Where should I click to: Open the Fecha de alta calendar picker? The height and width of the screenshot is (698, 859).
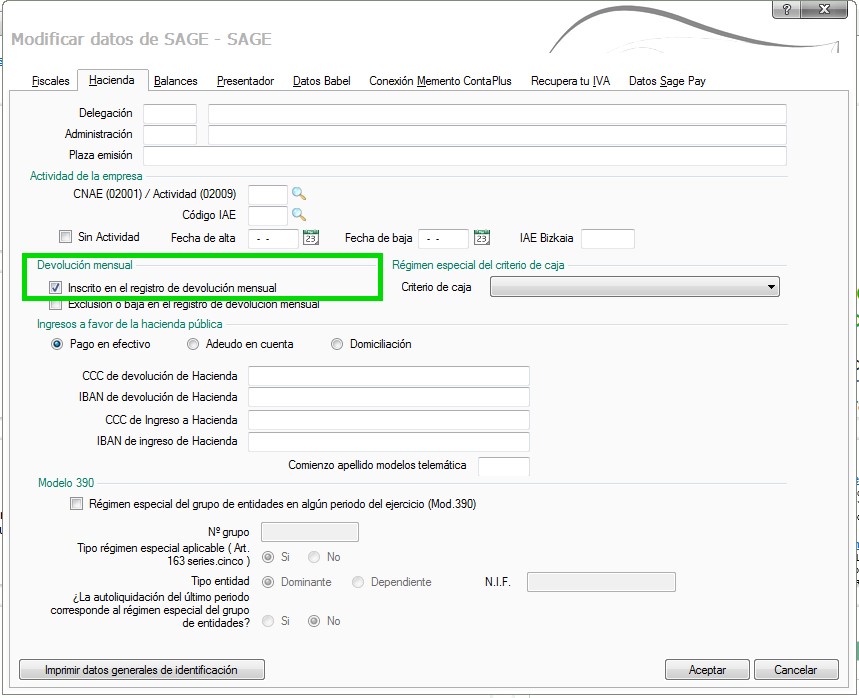point(311,238)
